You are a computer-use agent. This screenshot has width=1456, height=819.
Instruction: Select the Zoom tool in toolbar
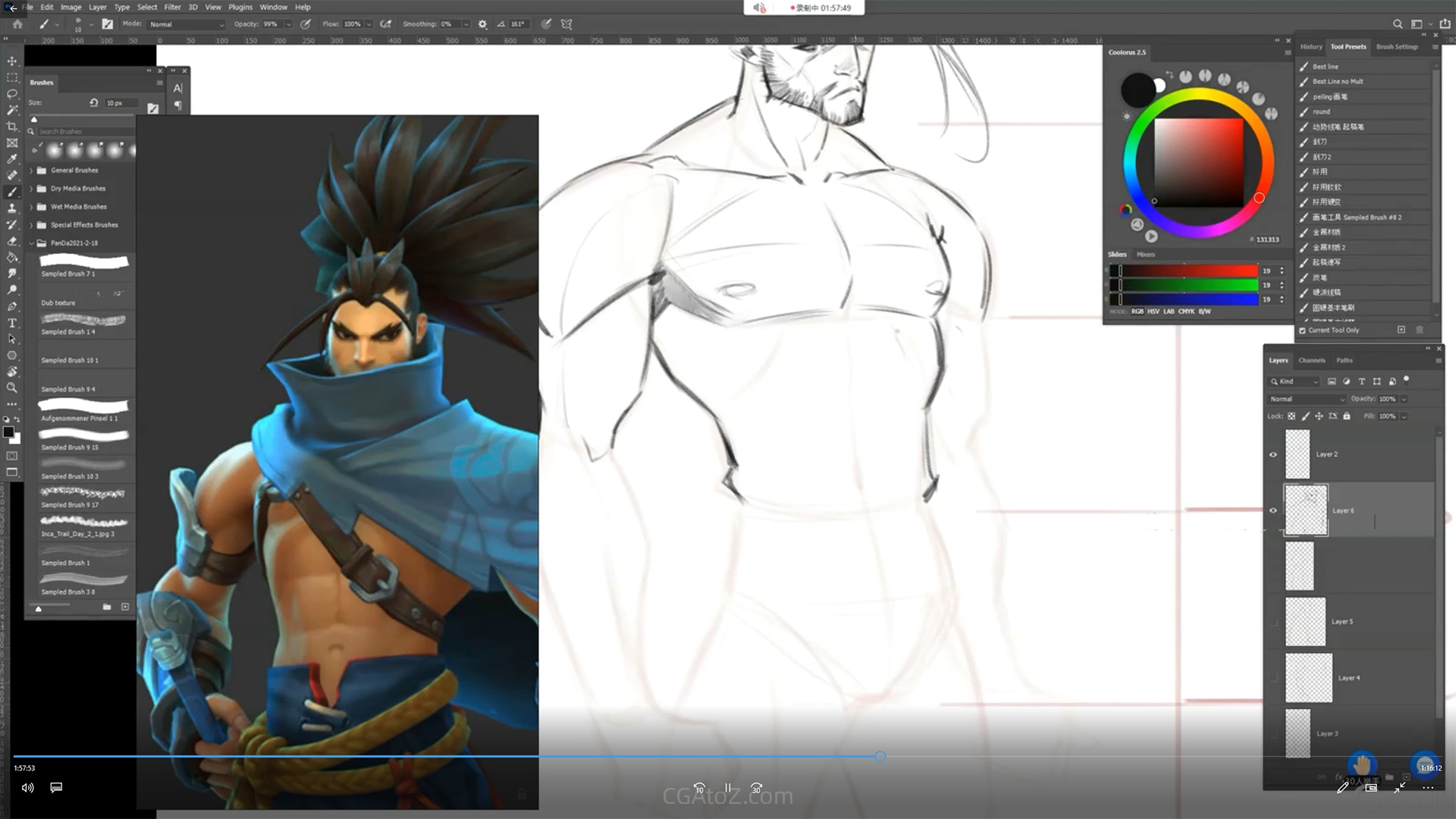point(12,388)
